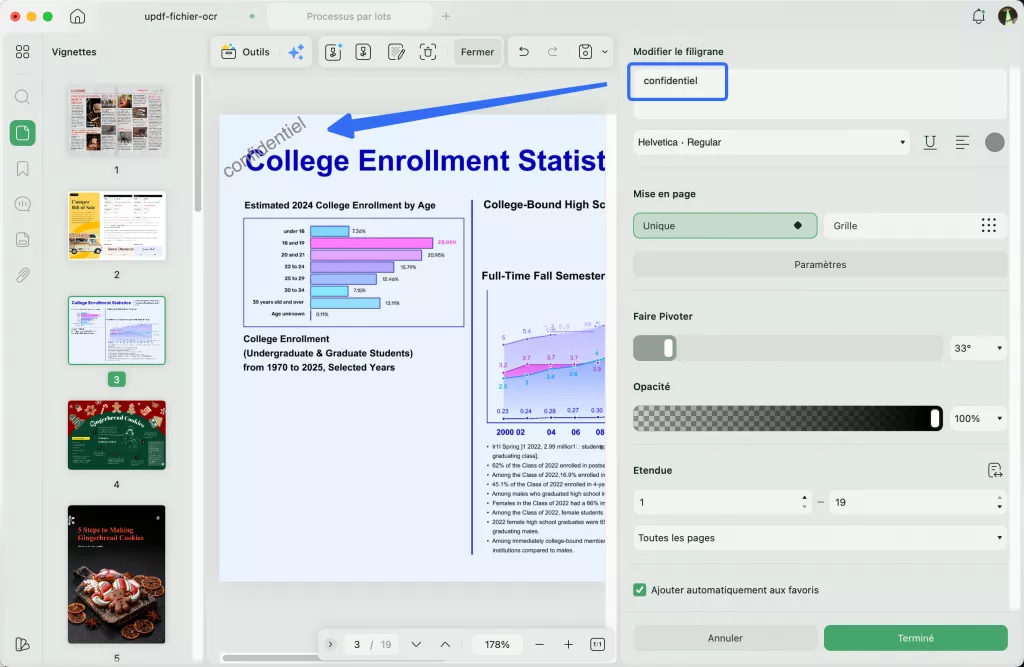Open the thumbnails grid view icon
The height and width of the screenshot is (667, 1024).
[x=22, y=52]
